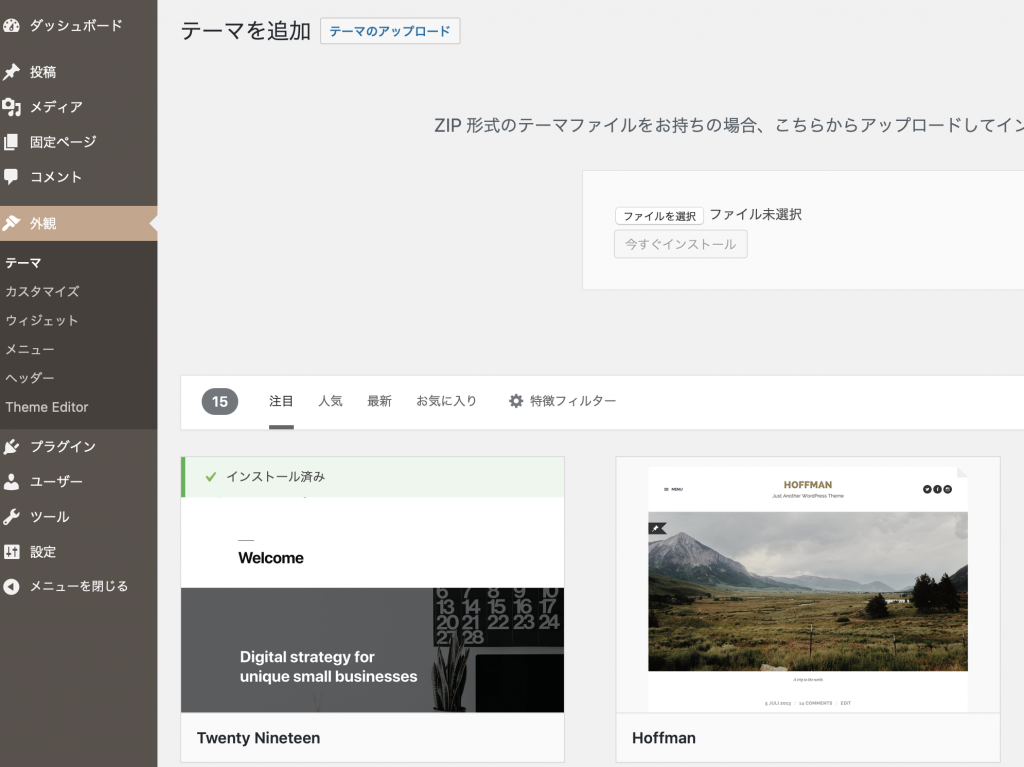Click the インストール済み notice

pyautogui.click(x=372, y=477)
